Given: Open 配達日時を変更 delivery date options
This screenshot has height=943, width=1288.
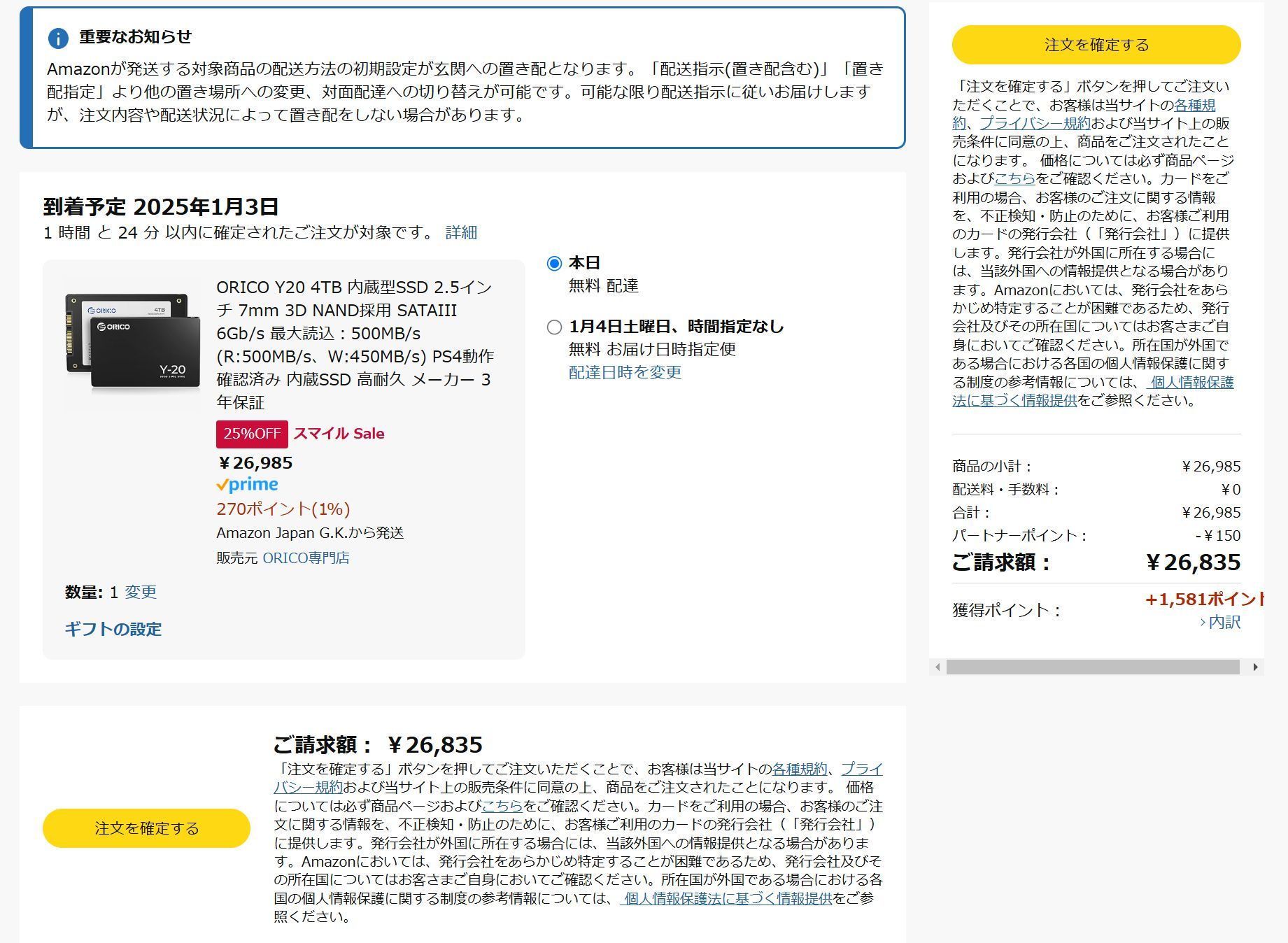Looking at the screenshot, I should coord(625,372).
